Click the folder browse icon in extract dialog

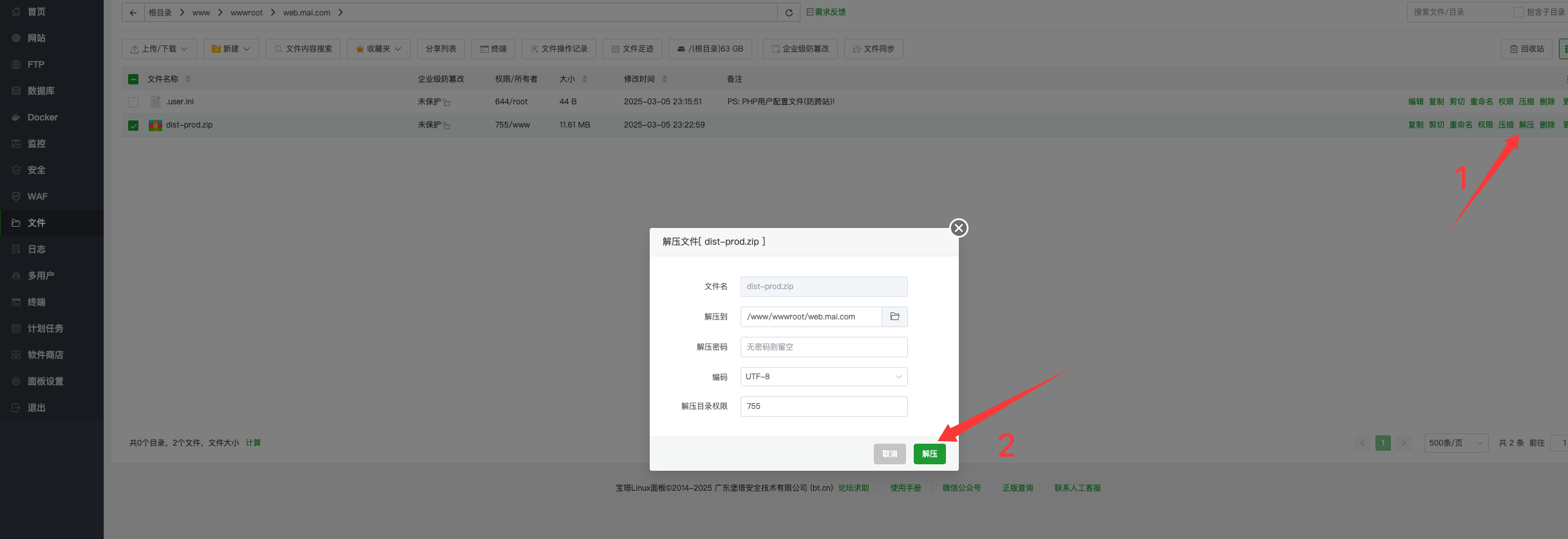pyautogui.click(x=894, y=317)
